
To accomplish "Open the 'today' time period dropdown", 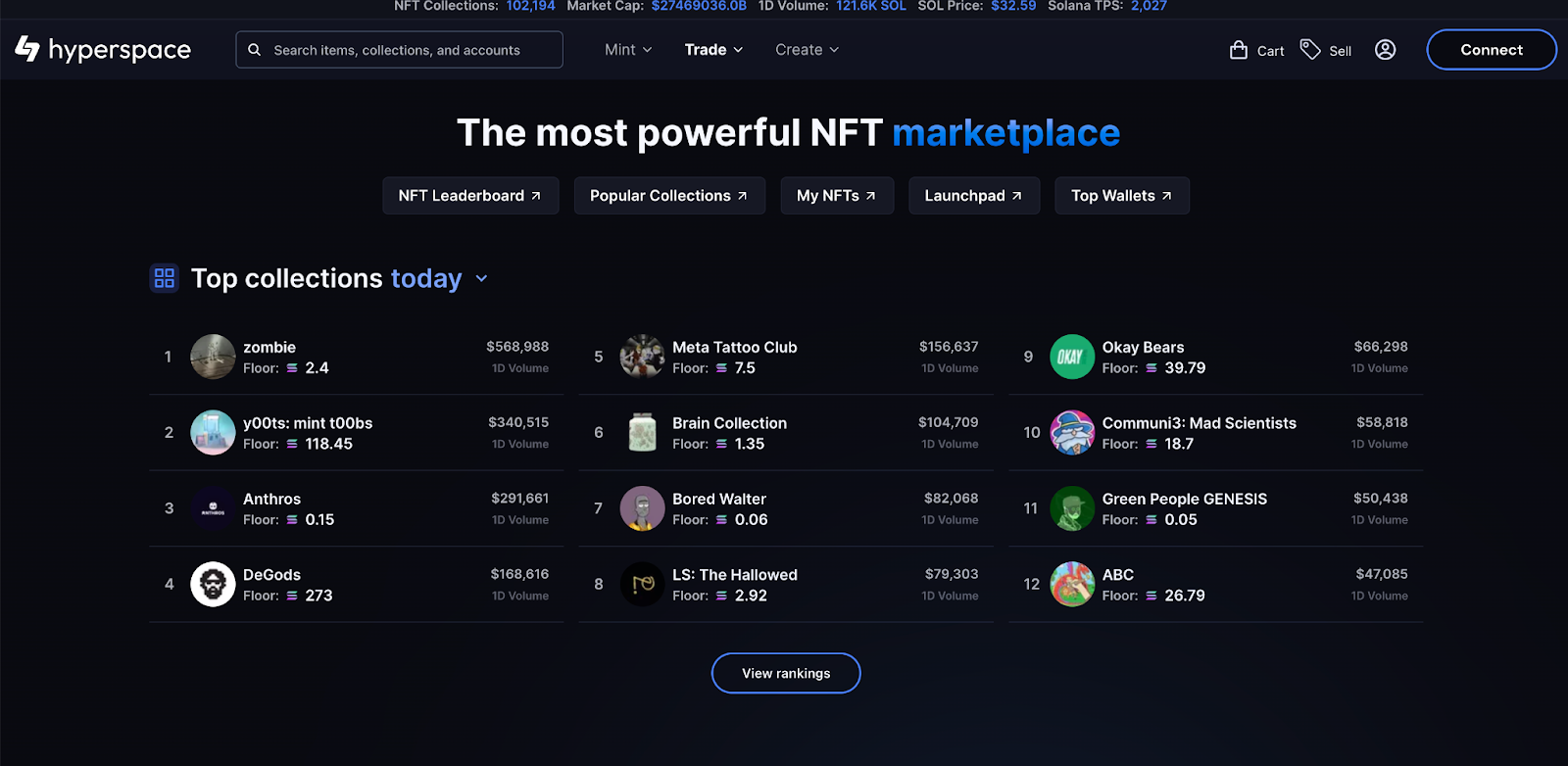I will (439, 278).
